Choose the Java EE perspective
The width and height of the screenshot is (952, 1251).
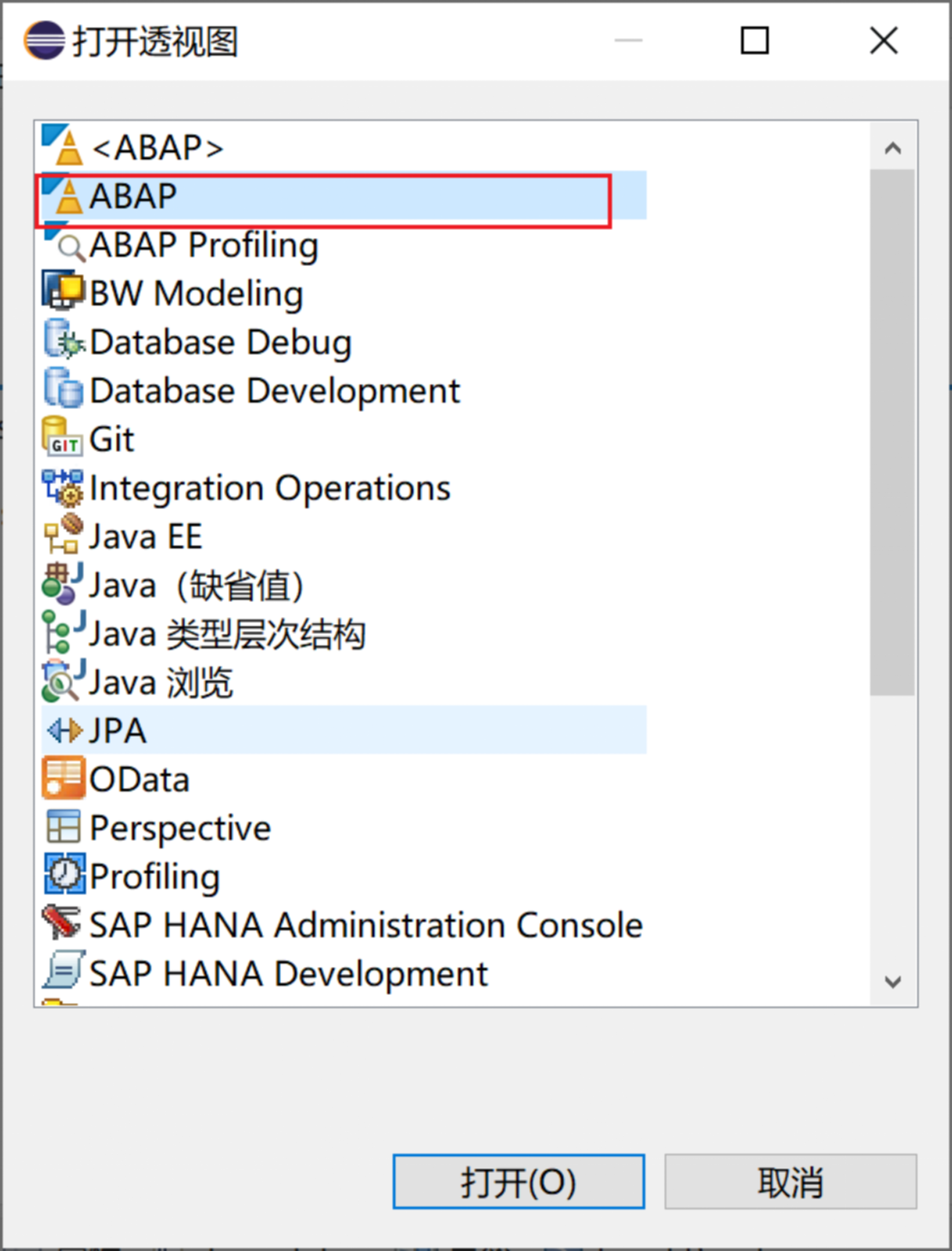coord(146,536)
